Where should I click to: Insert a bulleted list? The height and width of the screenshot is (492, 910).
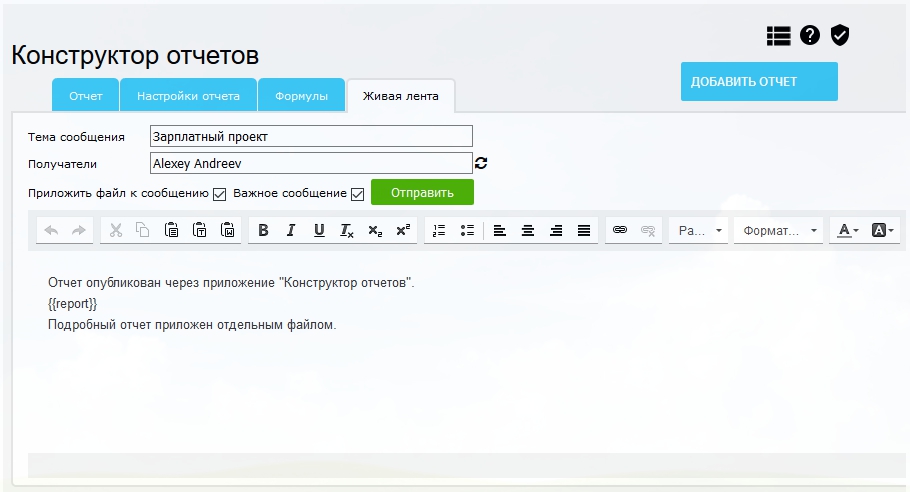pyautogui.click(x=466, y=230)
